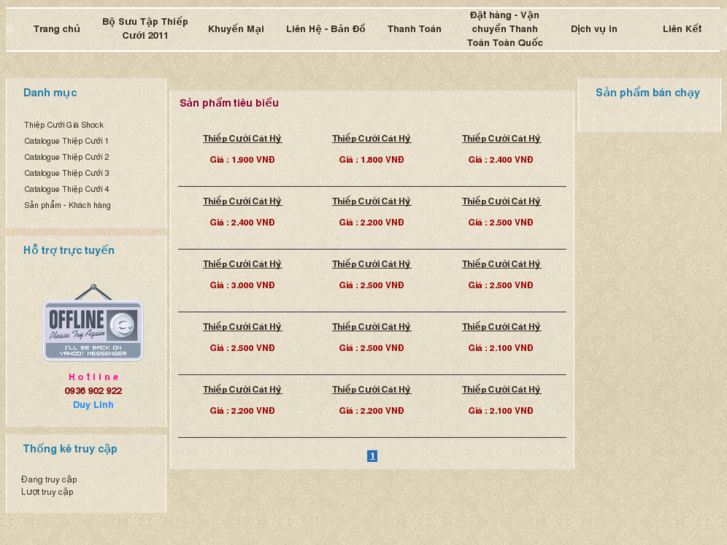
Task: Open Đặt hàng - Vận chuyển menu item
Action: click(x=504, y=29)
